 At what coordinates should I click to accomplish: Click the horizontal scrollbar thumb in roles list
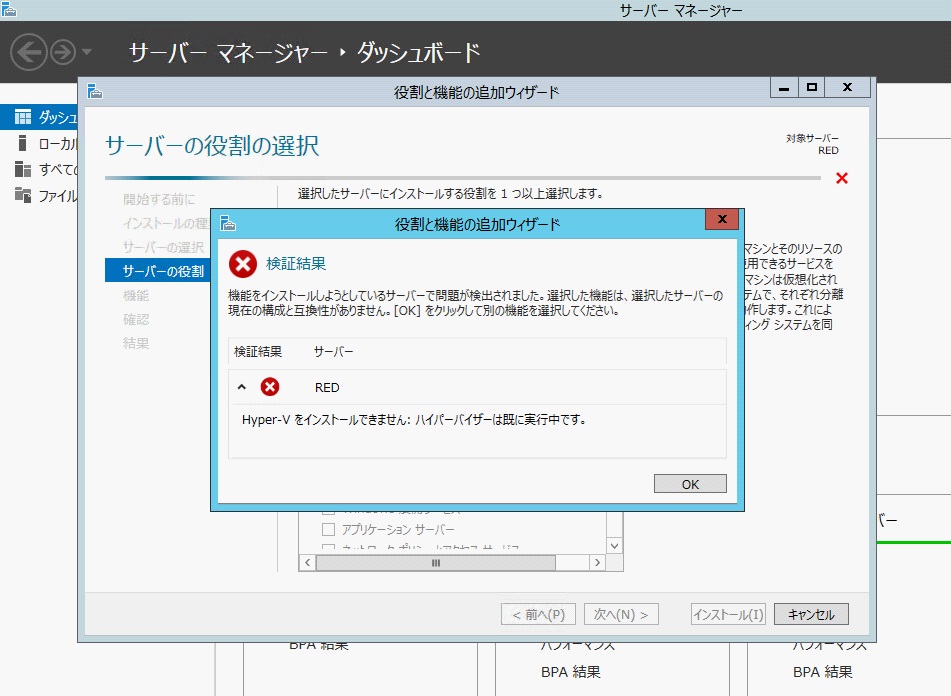pyautogui.click(x=435, y=563)
